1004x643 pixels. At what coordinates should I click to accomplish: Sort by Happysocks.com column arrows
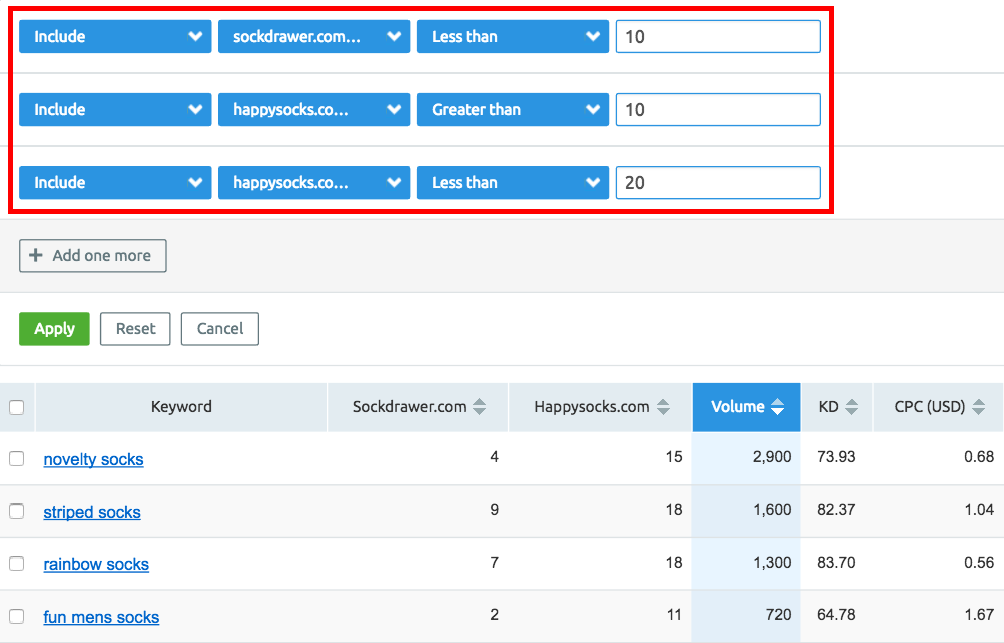(x=663, y=407)
